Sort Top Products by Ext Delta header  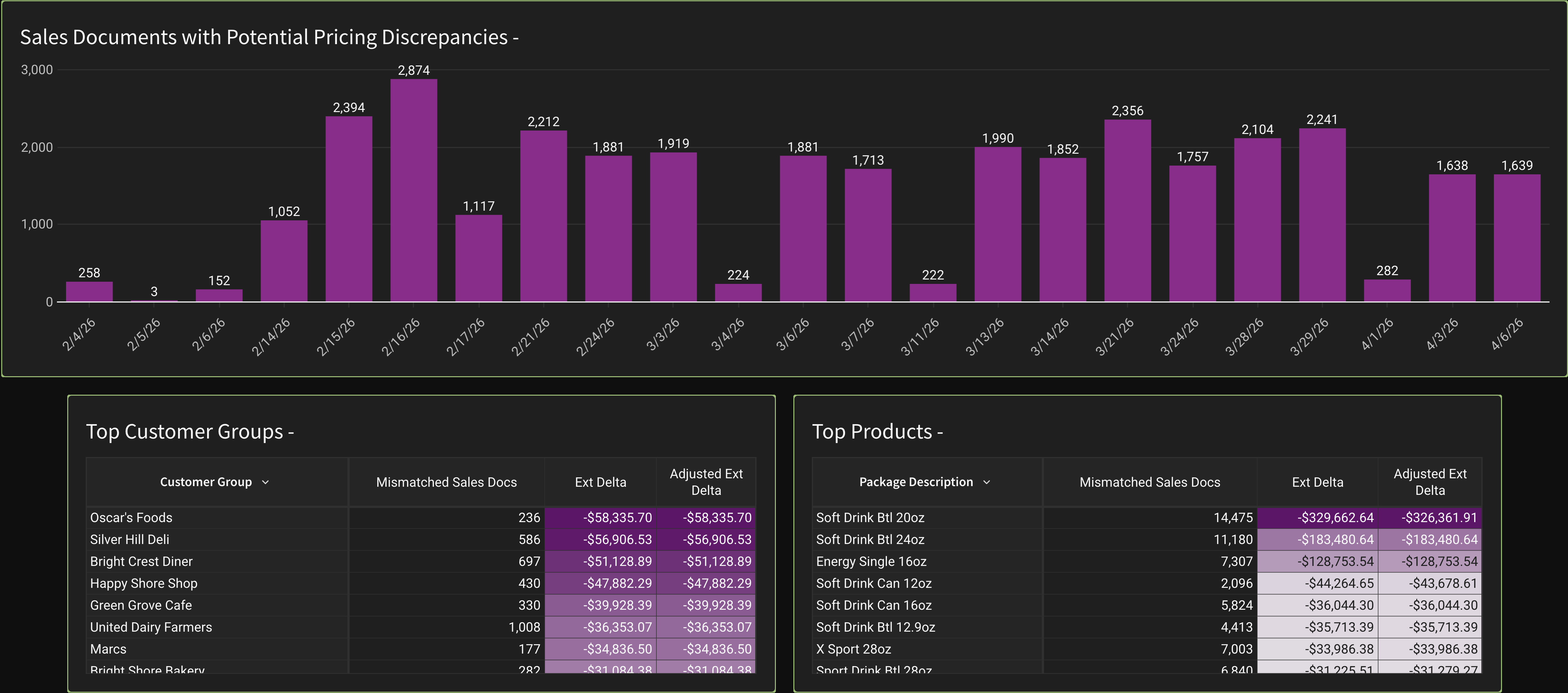1317,482
